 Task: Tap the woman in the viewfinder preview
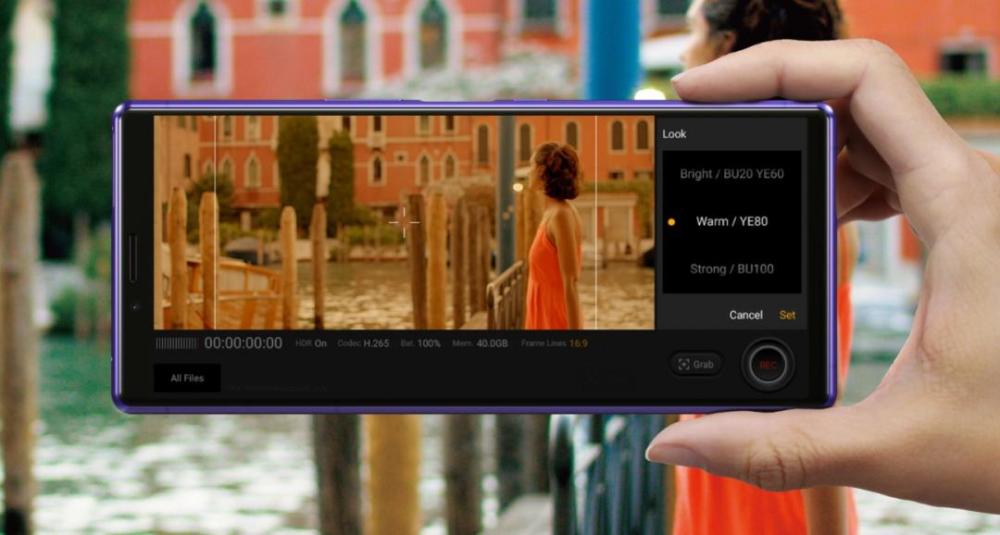557,235
